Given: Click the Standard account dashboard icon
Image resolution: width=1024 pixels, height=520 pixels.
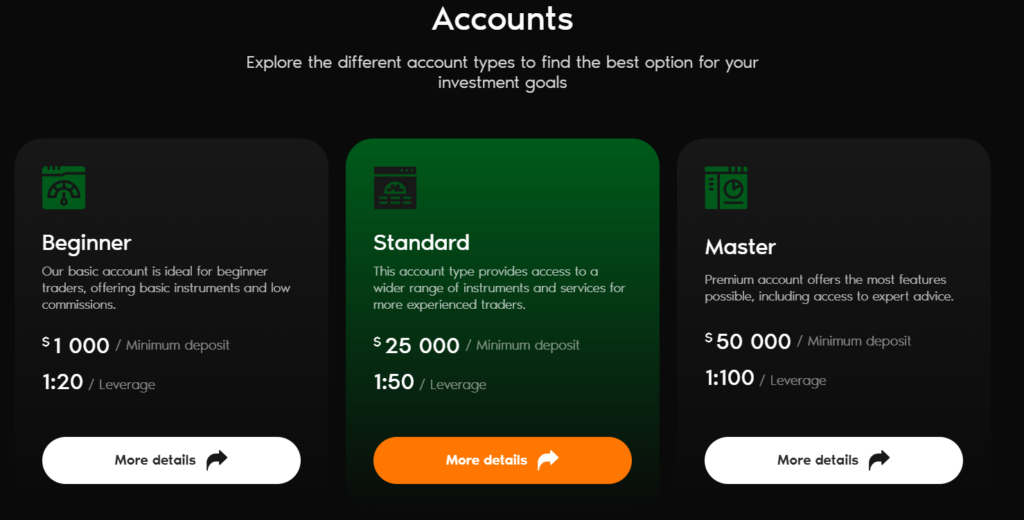Looking at the screenshot, I should [x=394, y=188].
